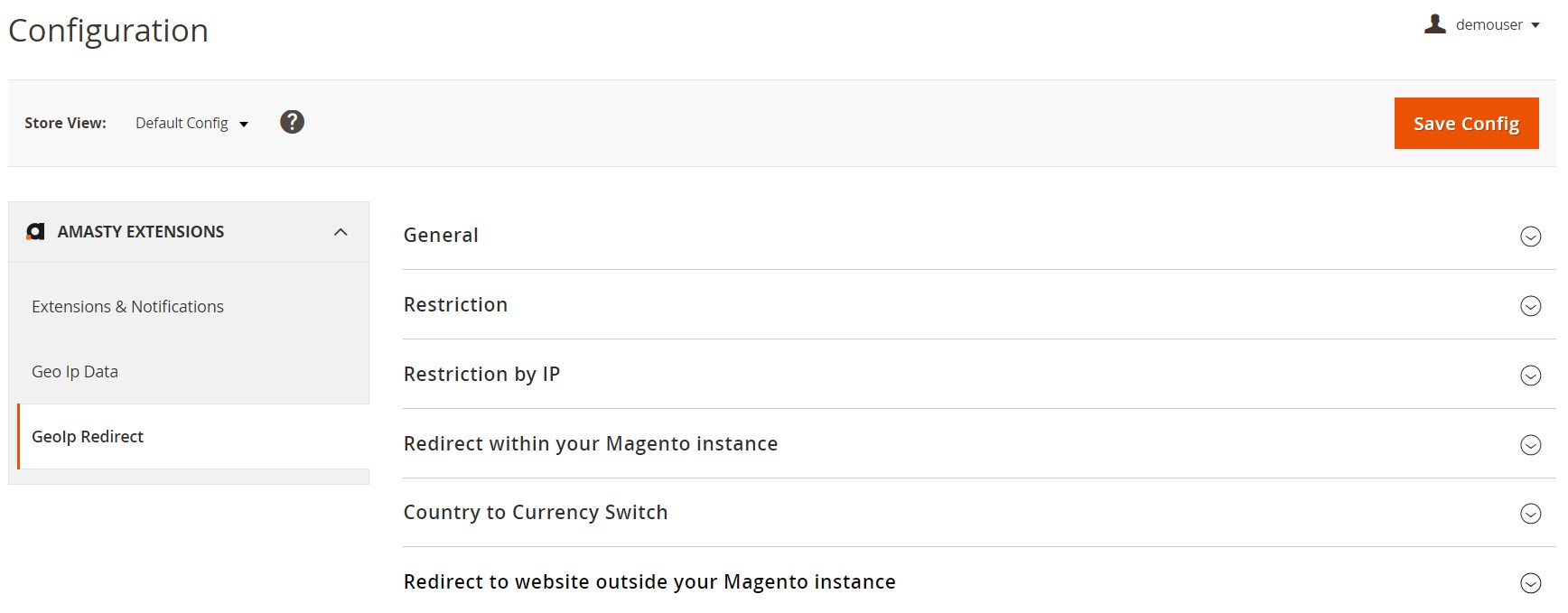This screenshot has width=1568, height=613.
Task: Expand Redirect within your Magento instance arrow
Action: (1530, 445)
